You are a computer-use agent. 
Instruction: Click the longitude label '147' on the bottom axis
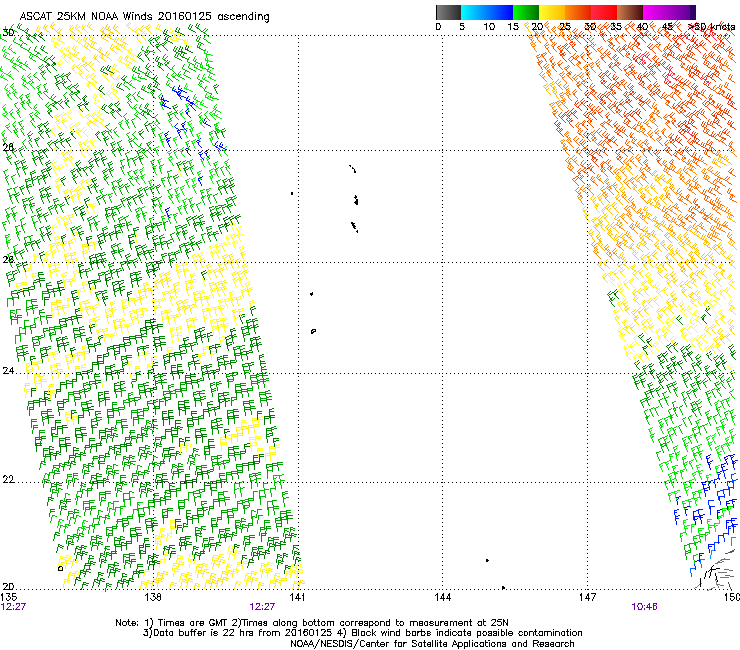587,597
